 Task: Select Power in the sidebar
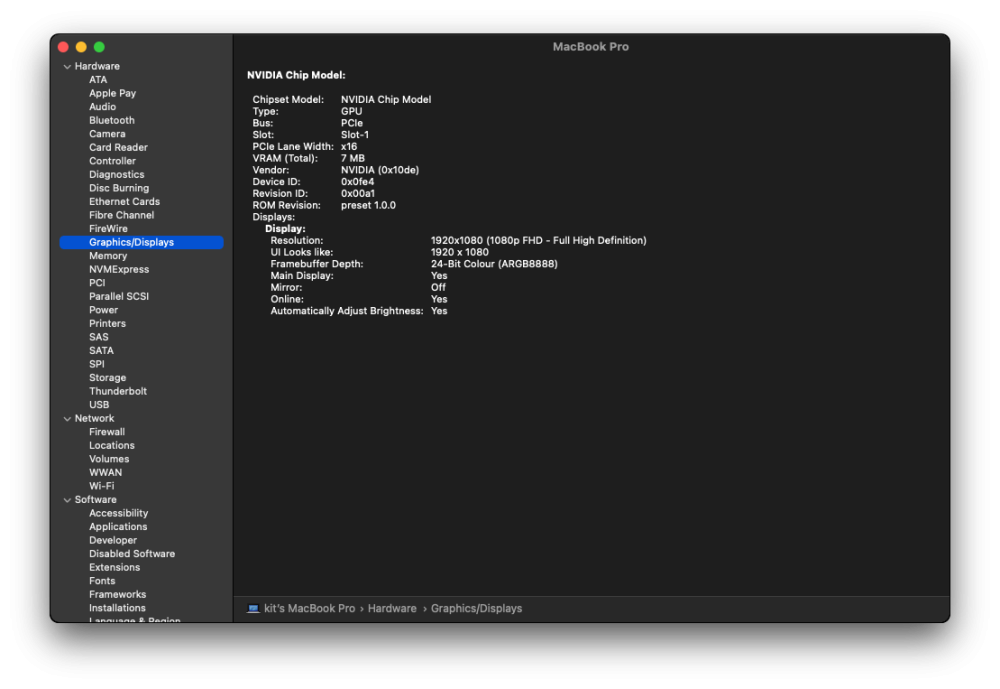[103, 310]
